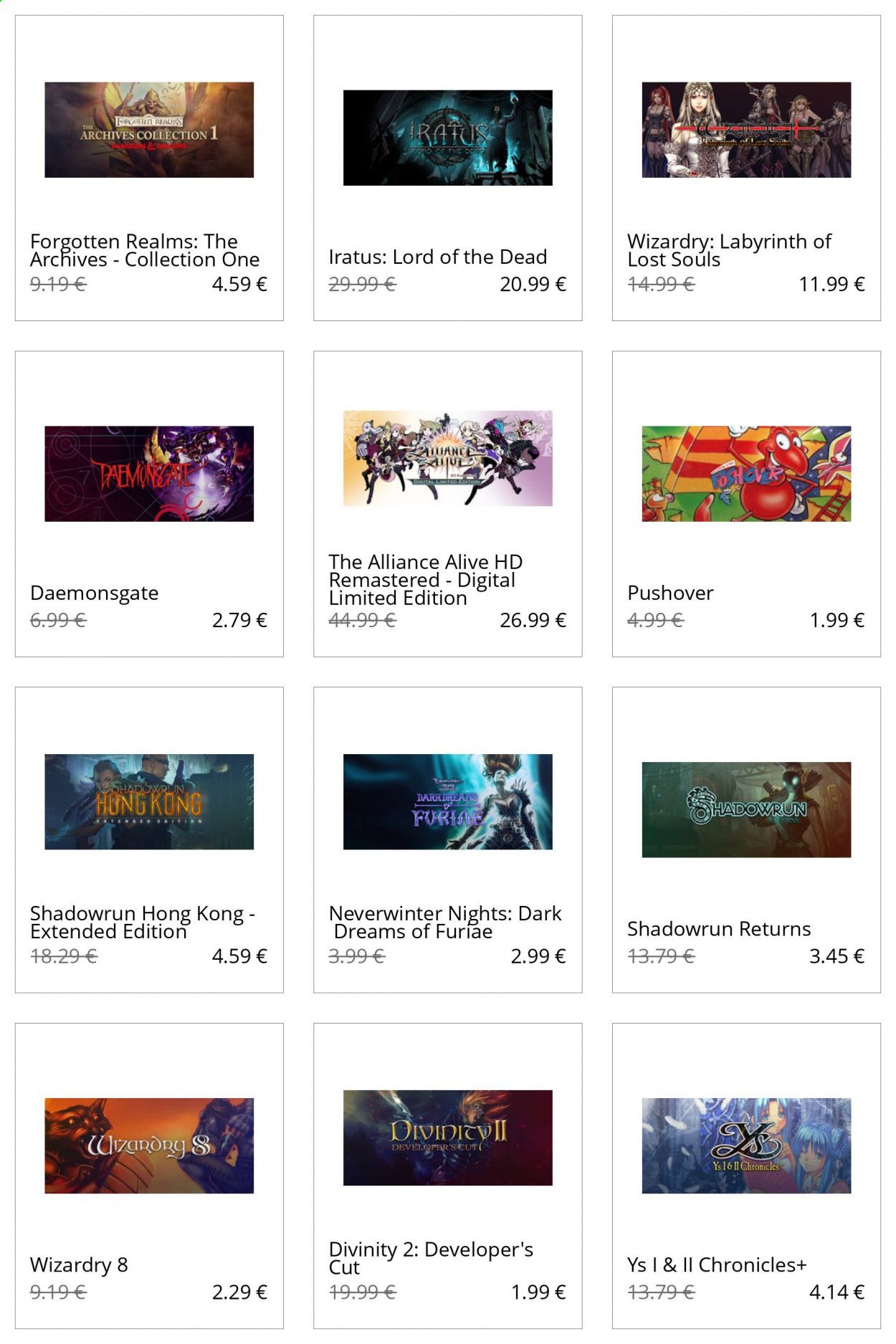
Task: Click the 26.99 € Alliance Alive price
Action: [x=533, y=620]
